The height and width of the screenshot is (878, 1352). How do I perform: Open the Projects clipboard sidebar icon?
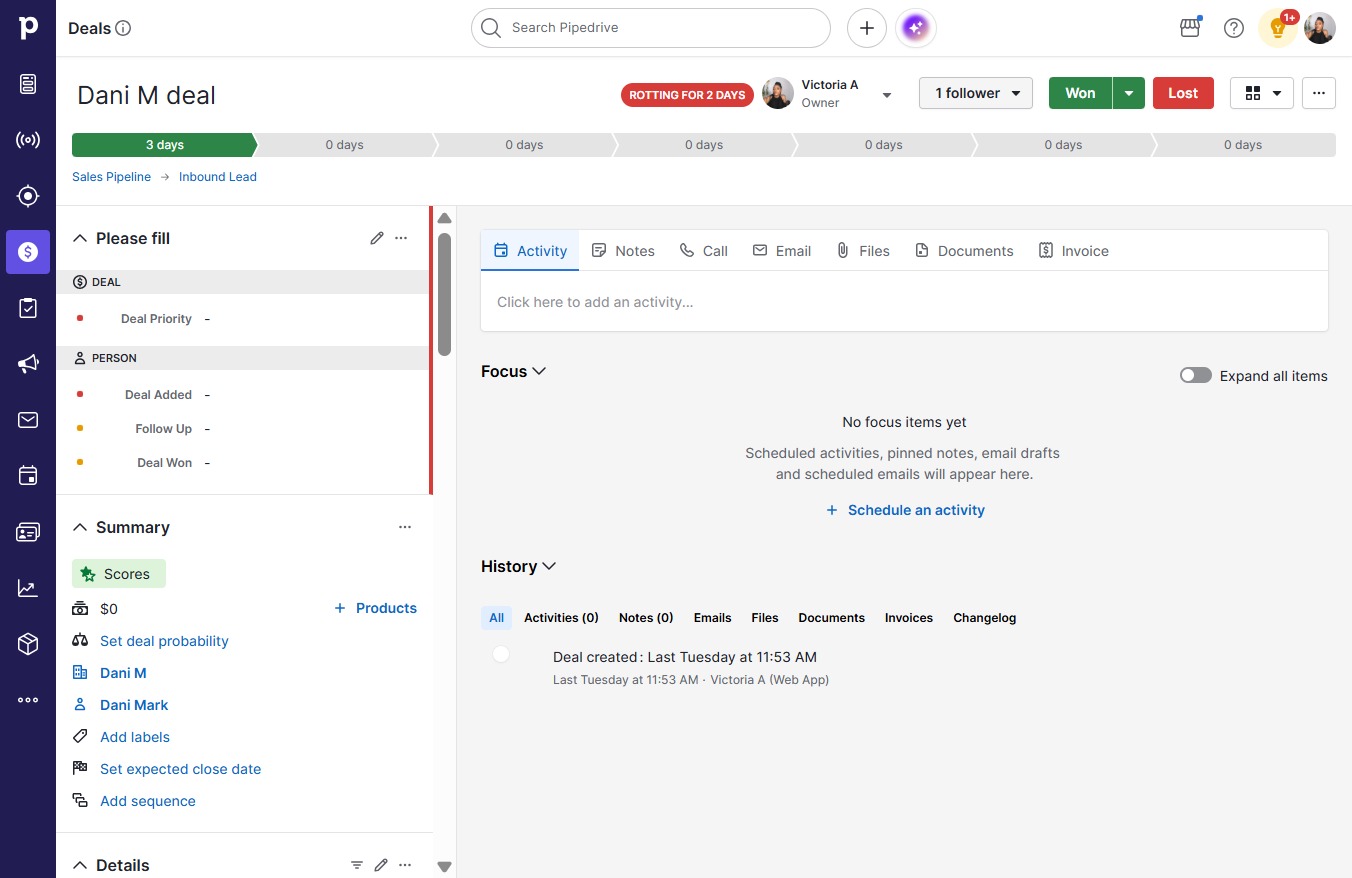tap(28, 308)
